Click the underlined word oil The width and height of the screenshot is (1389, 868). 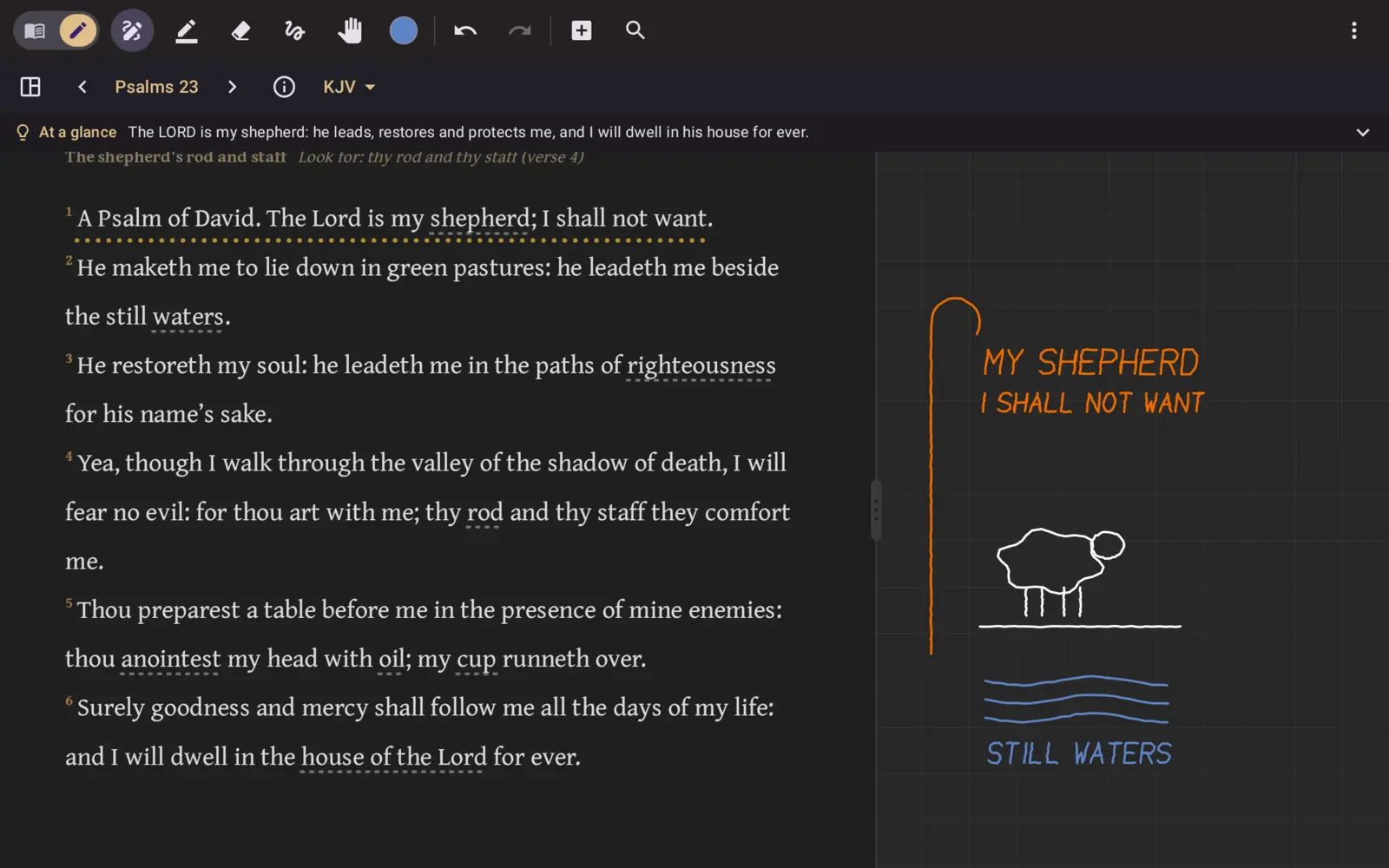tap(392, 659)
